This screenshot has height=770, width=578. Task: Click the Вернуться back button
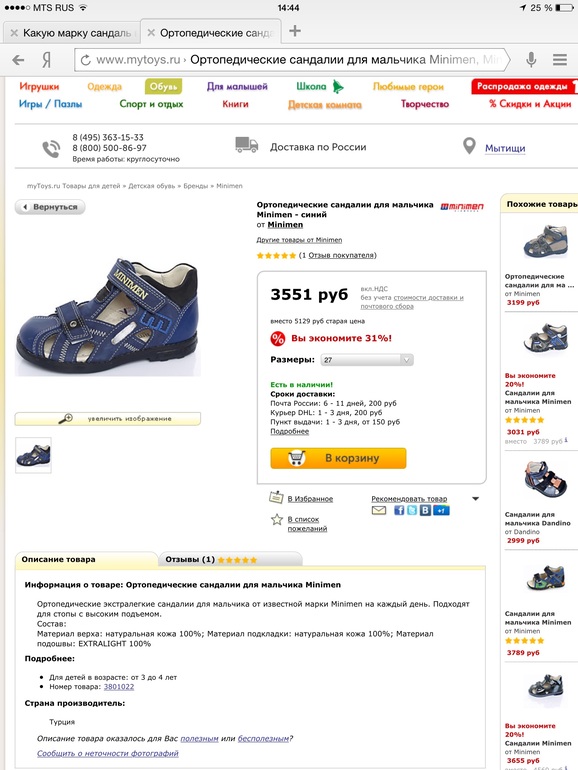[50, 207]
